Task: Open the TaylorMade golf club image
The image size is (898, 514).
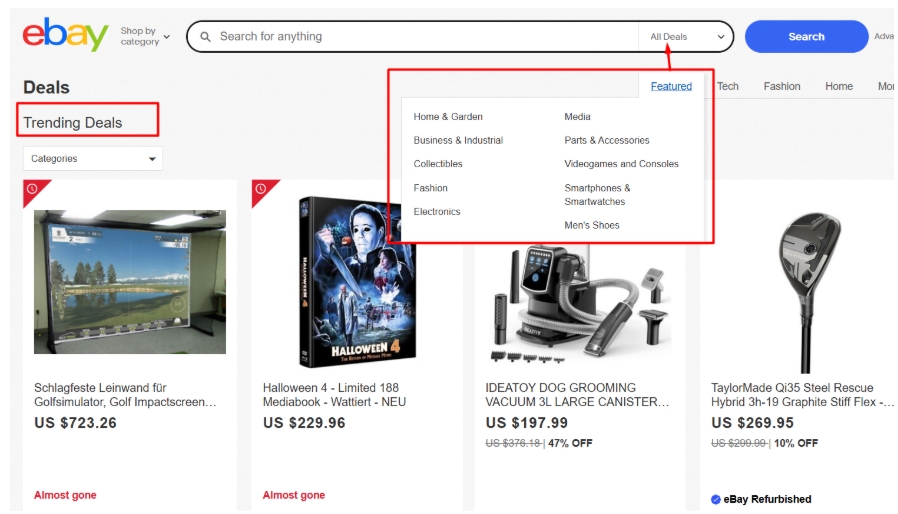Action: click(806, 293)
